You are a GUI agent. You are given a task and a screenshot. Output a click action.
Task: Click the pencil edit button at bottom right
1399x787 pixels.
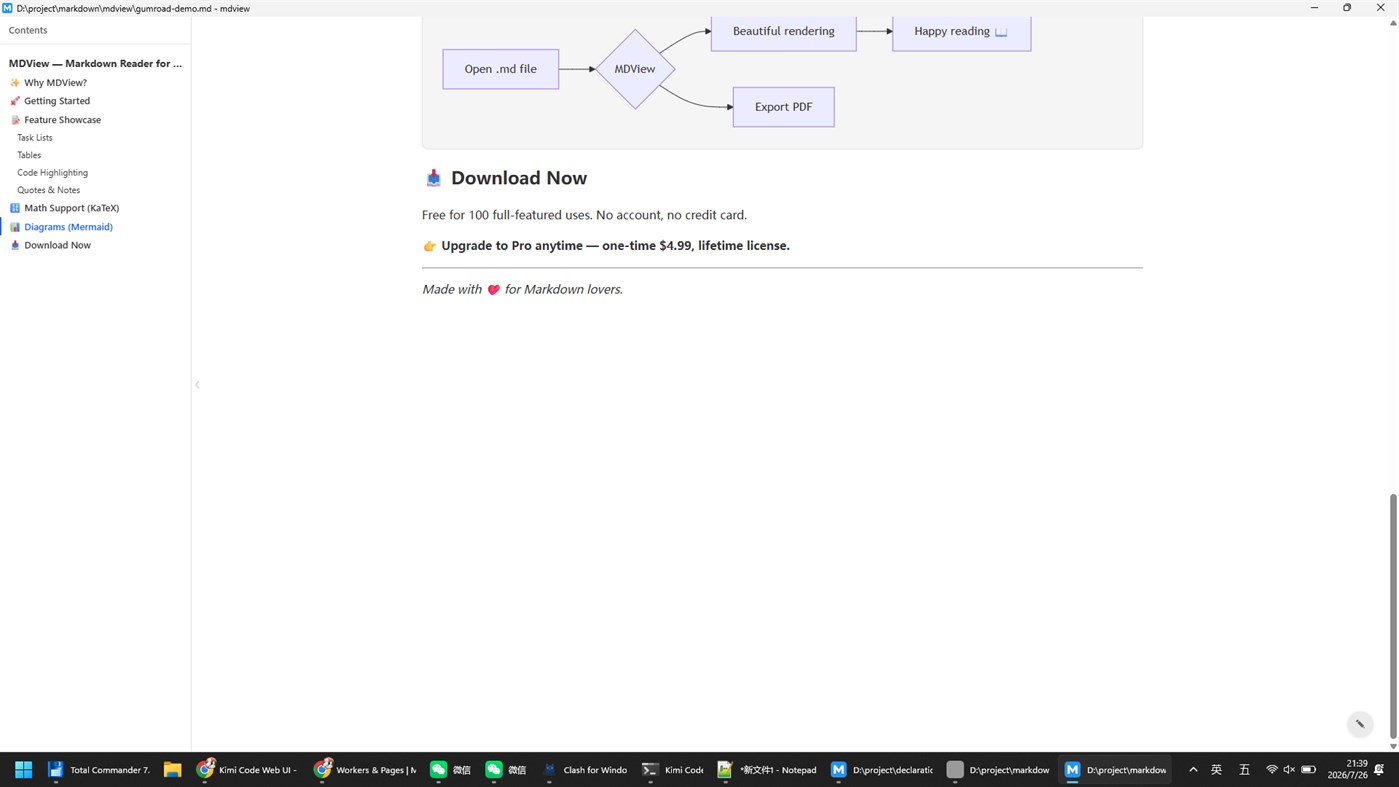point(1360,724)
